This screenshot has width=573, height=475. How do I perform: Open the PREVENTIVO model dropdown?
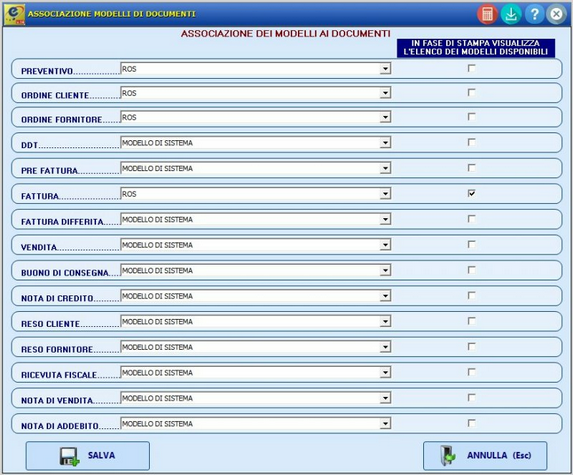pyautogui.click(x=385, y=69)
